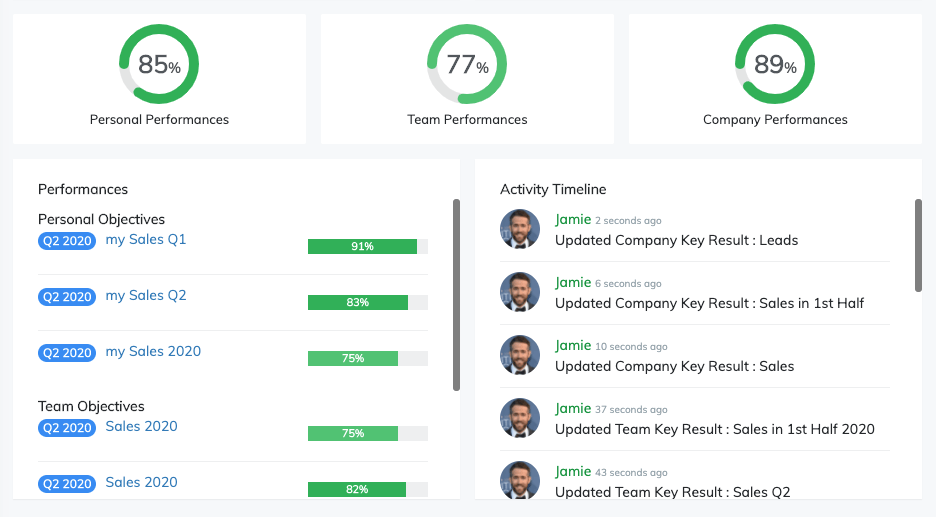Viewport: 936px width, 517px height.
Task: Click the Q2 2020 badge beside my Sales Q1
Action: tap(67, 241)
